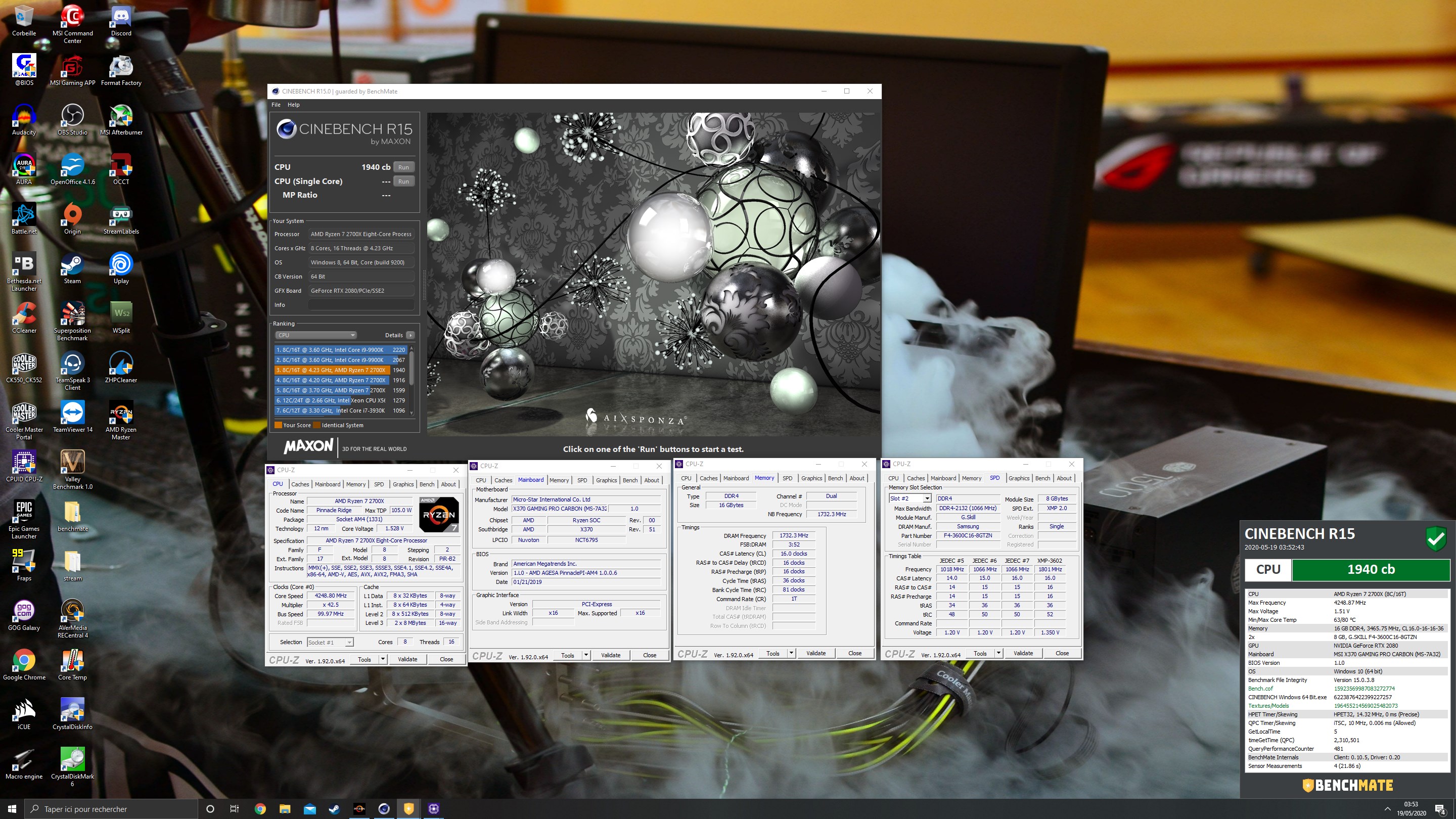Screen dimensions: 1456x819
Task: Click Textures/Models link in BenchMate panel
Action: (1268, 705)
